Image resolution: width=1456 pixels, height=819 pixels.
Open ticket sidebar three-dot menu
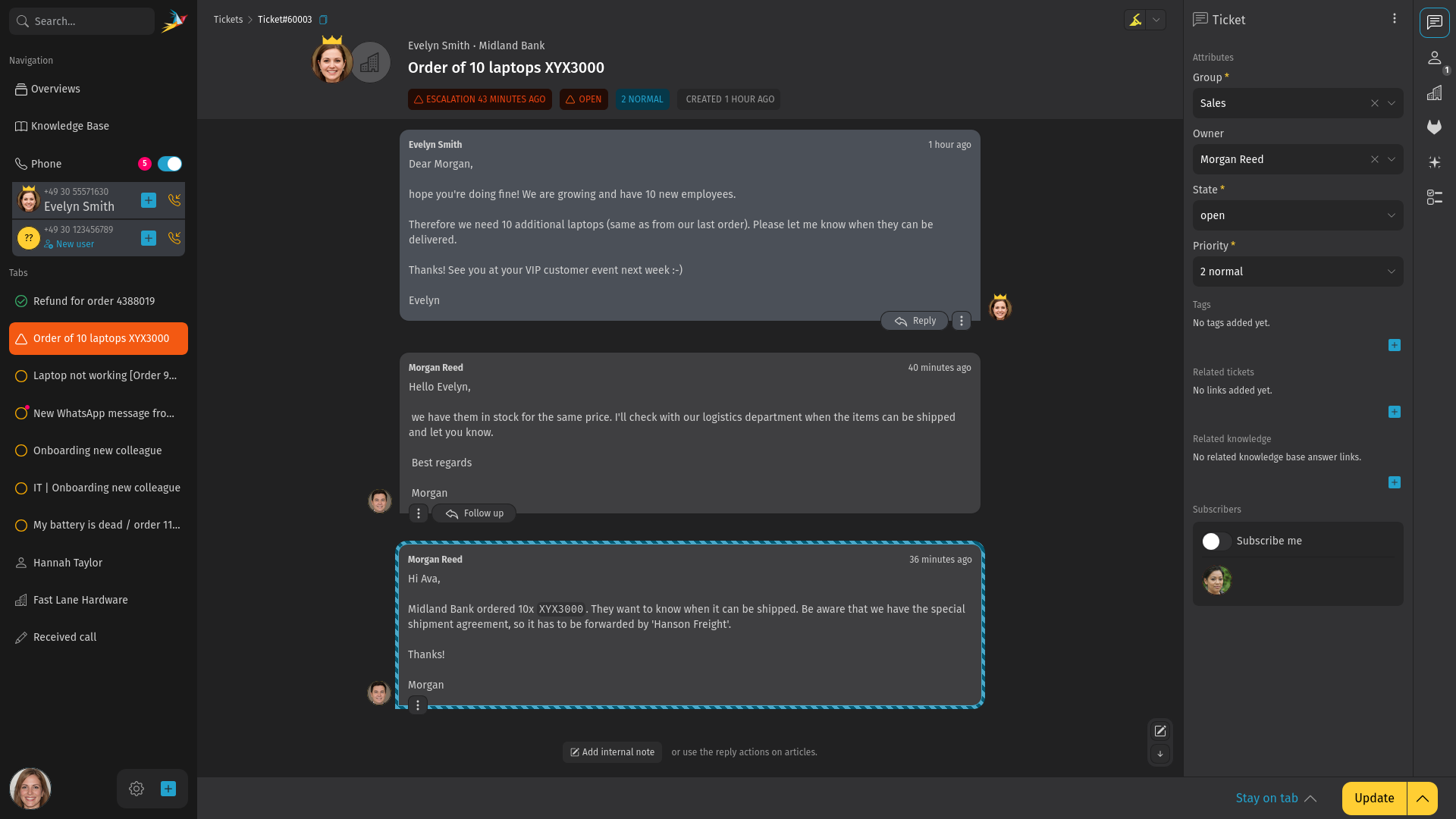1394,19
